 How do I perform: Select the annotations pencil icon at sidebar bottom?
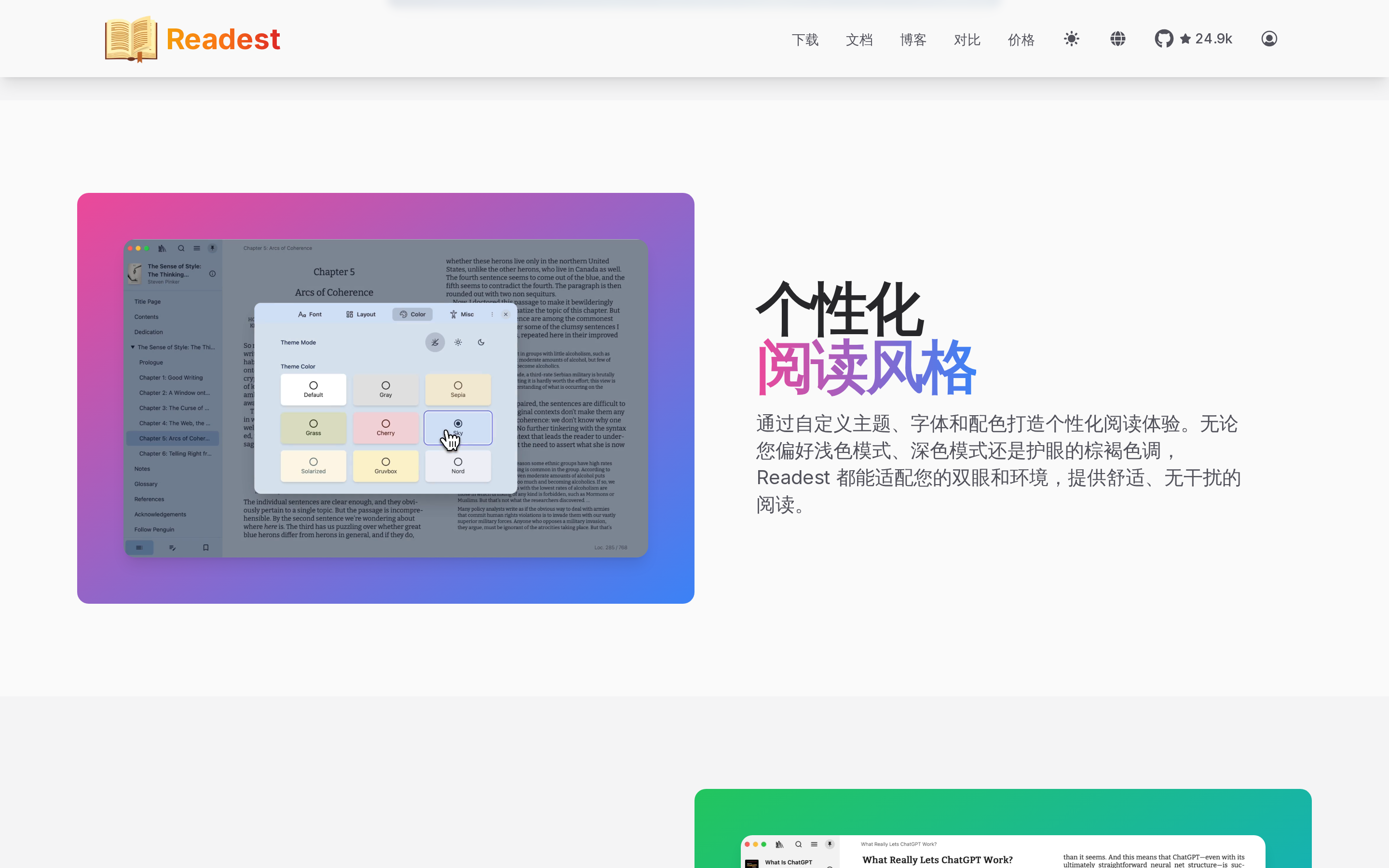pyautogui.click(x=172, y=548)
